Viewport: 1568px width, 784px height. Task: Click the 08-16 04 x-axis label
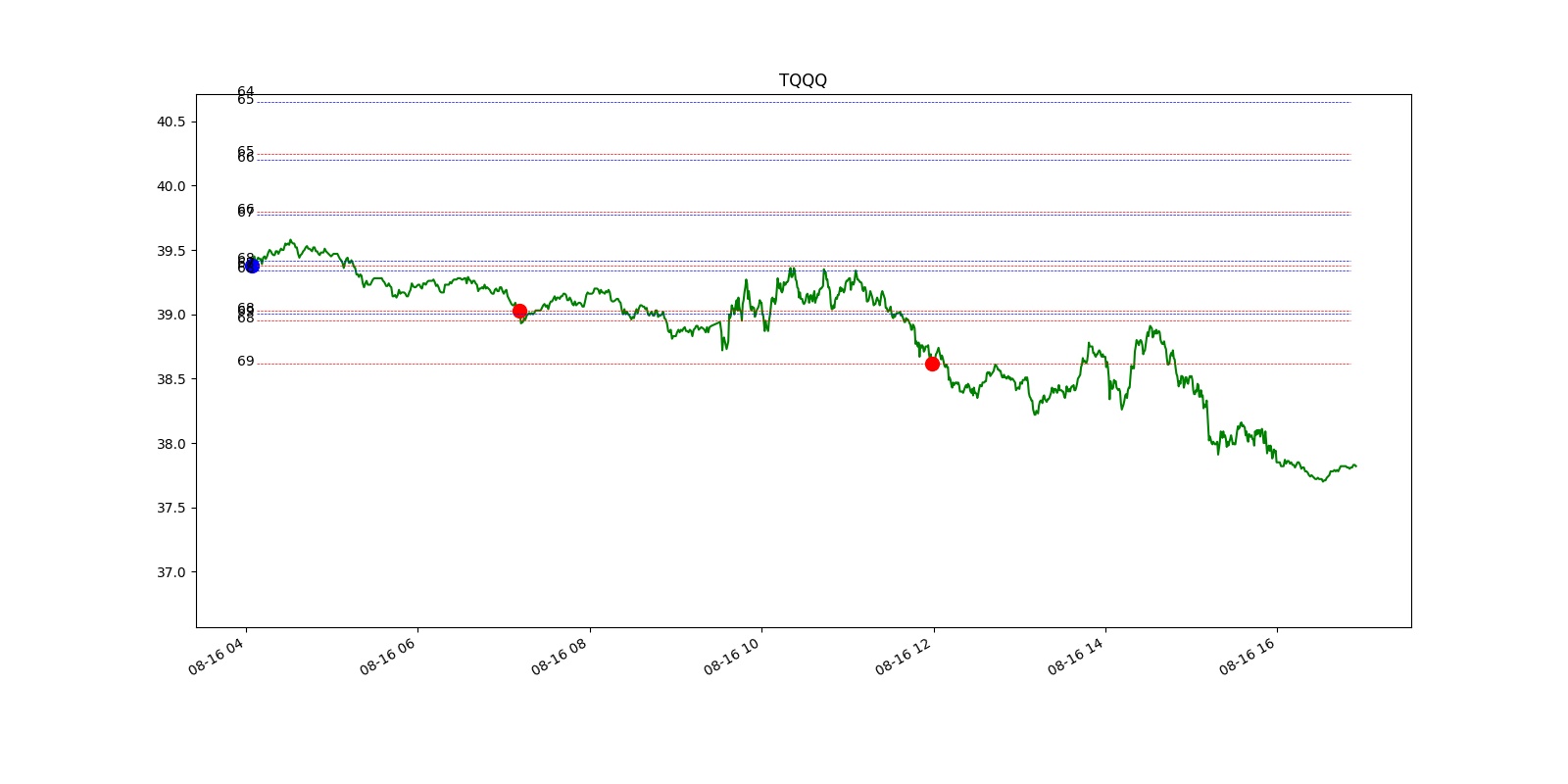click(x=217, y=656)
